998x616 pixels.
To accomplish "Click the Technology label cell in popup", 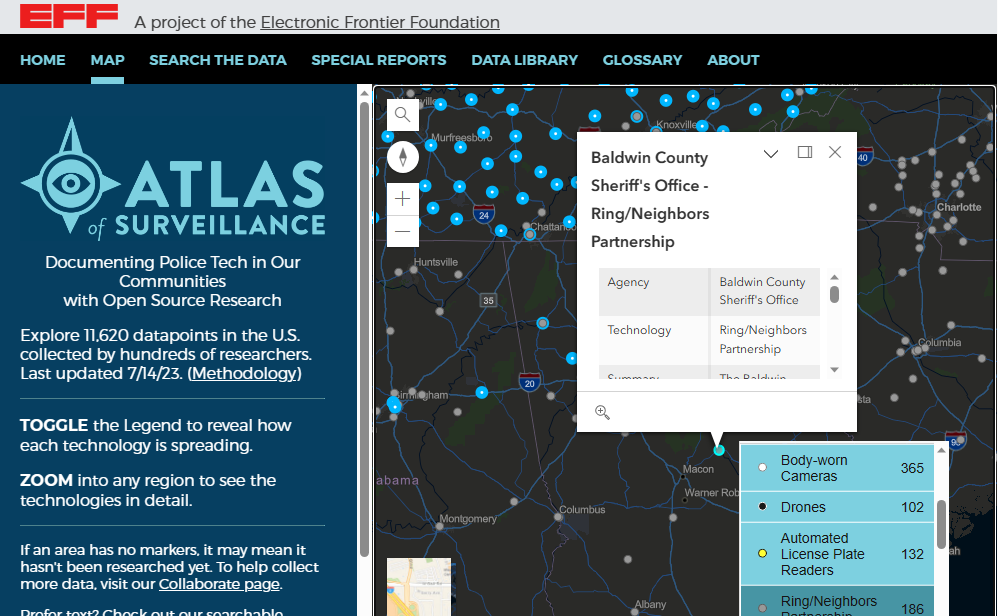I will click(654, 340).
